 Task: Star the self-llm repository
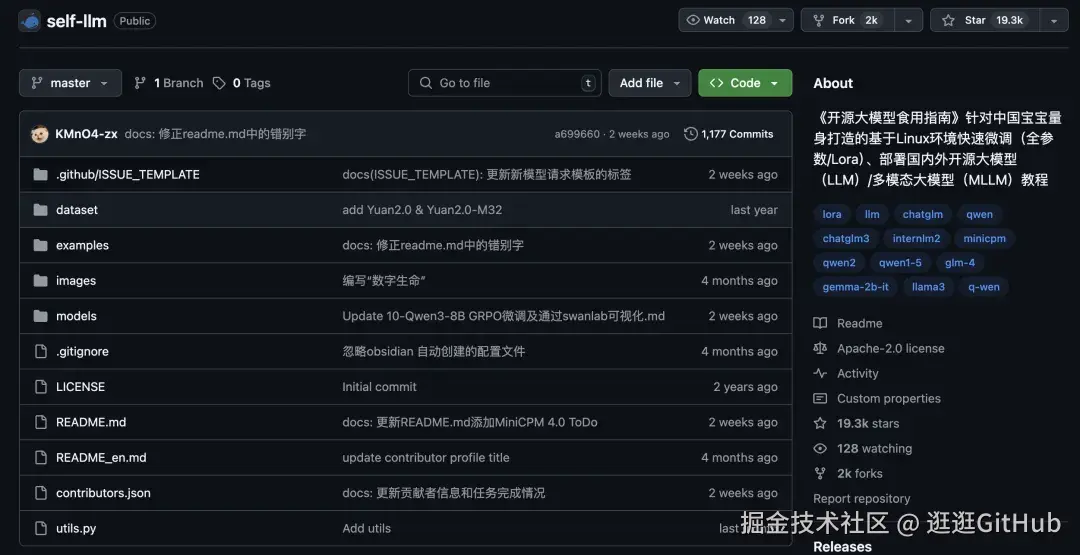point(986,20)
